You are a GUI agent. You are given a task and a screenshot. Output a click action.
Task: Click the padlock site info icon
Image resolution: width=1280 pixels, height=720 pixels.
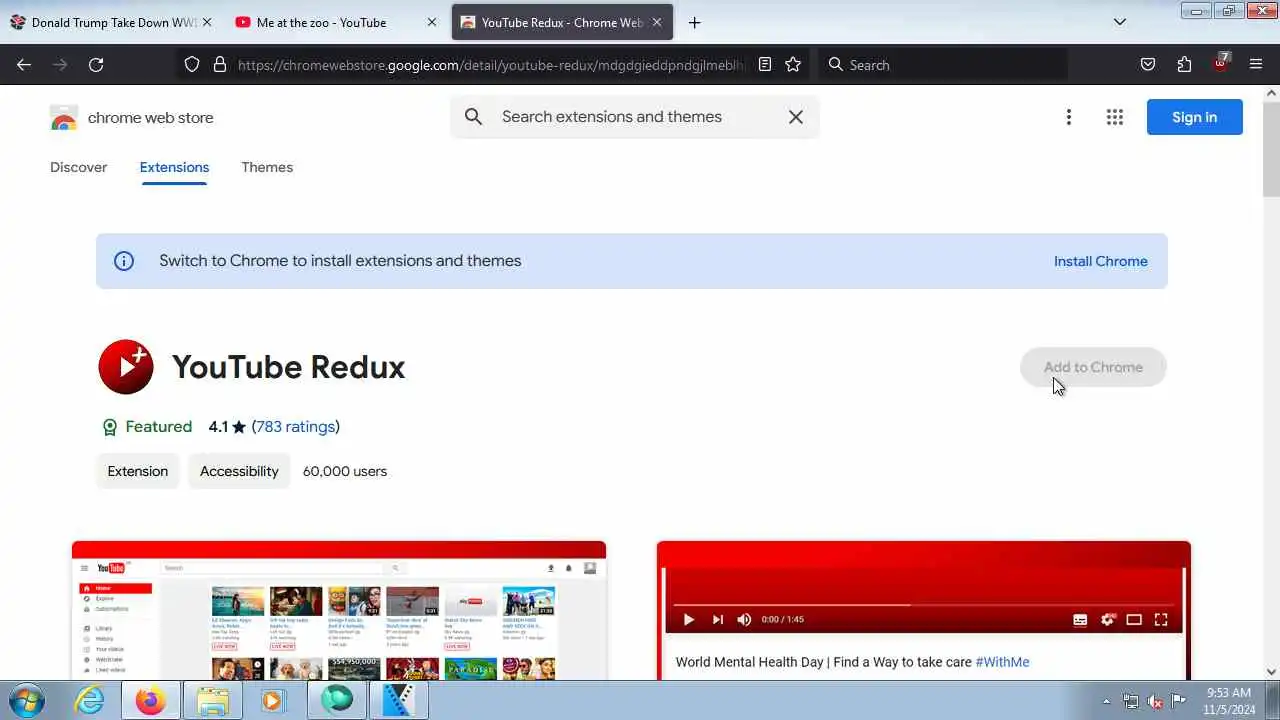[220, 65]
